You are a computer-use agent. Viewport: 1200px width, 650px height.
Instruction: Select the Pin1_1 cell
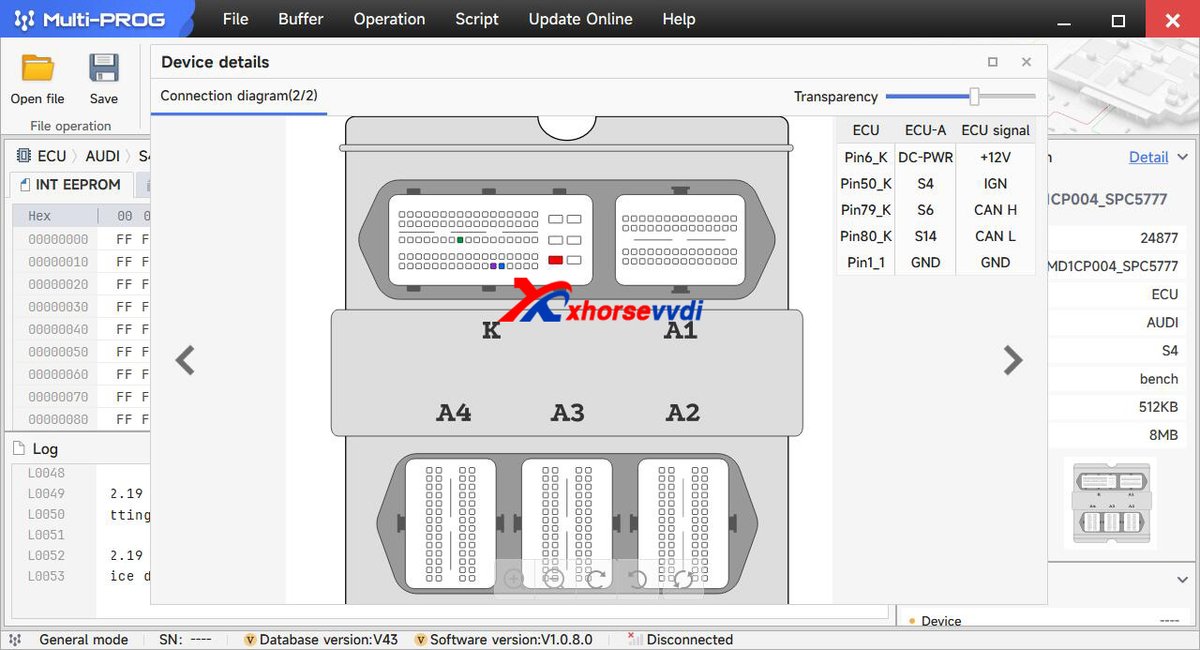point(866,262)
